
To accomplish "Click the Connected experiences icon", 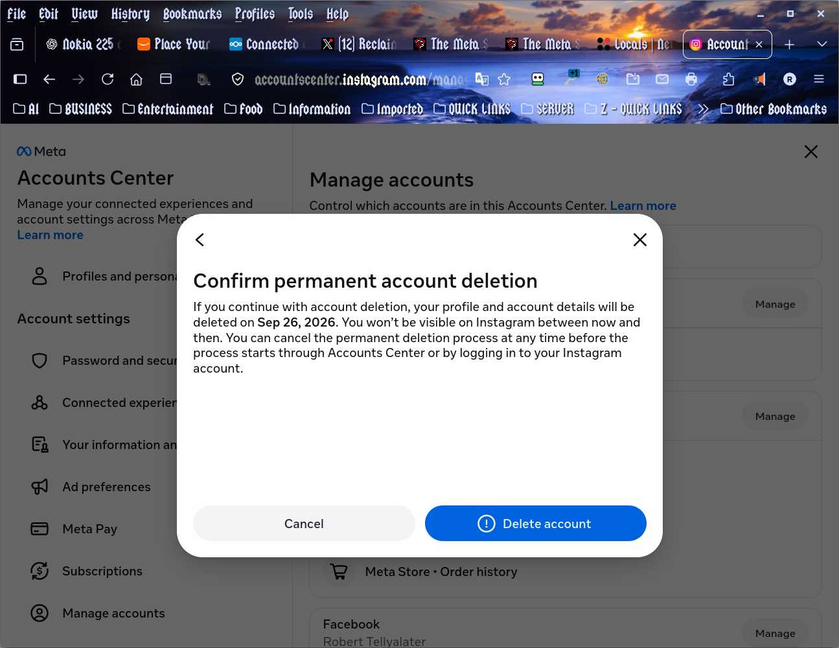I will coord(40,402).
